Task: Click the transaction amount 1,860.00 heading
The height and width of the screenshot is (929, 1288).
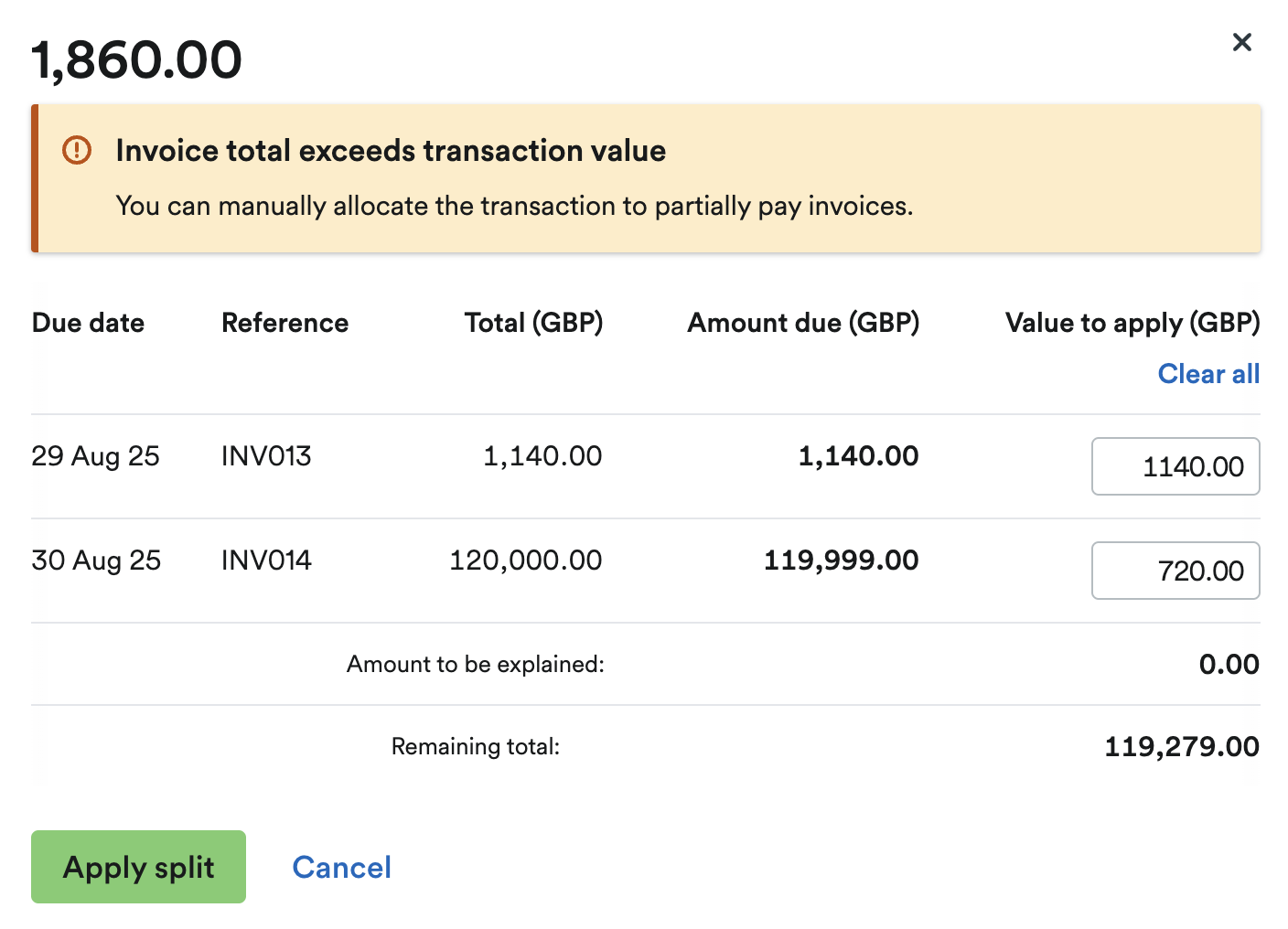Action: tap(136, 59)
